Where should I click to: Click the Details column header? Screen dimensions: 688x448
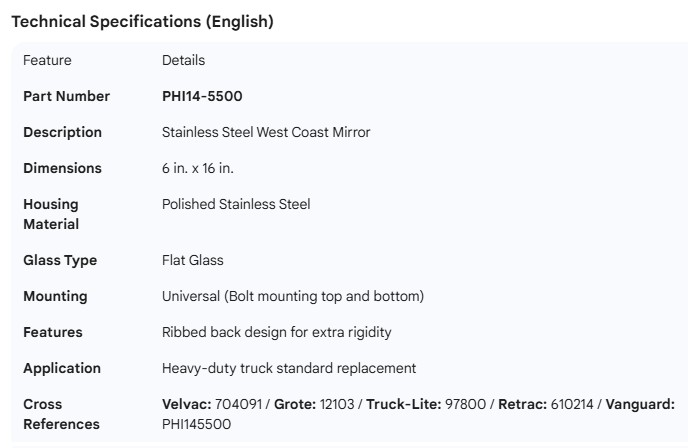pos(183,60)
